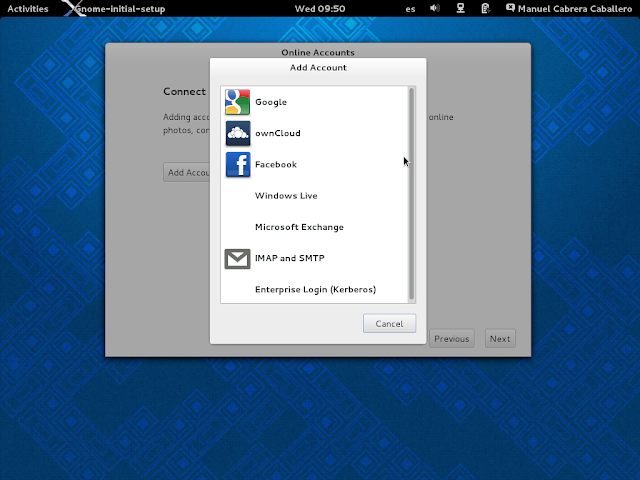Click the Add Account button behind dialog
Screen dimensions: 640x480
[x=187, y=172]
